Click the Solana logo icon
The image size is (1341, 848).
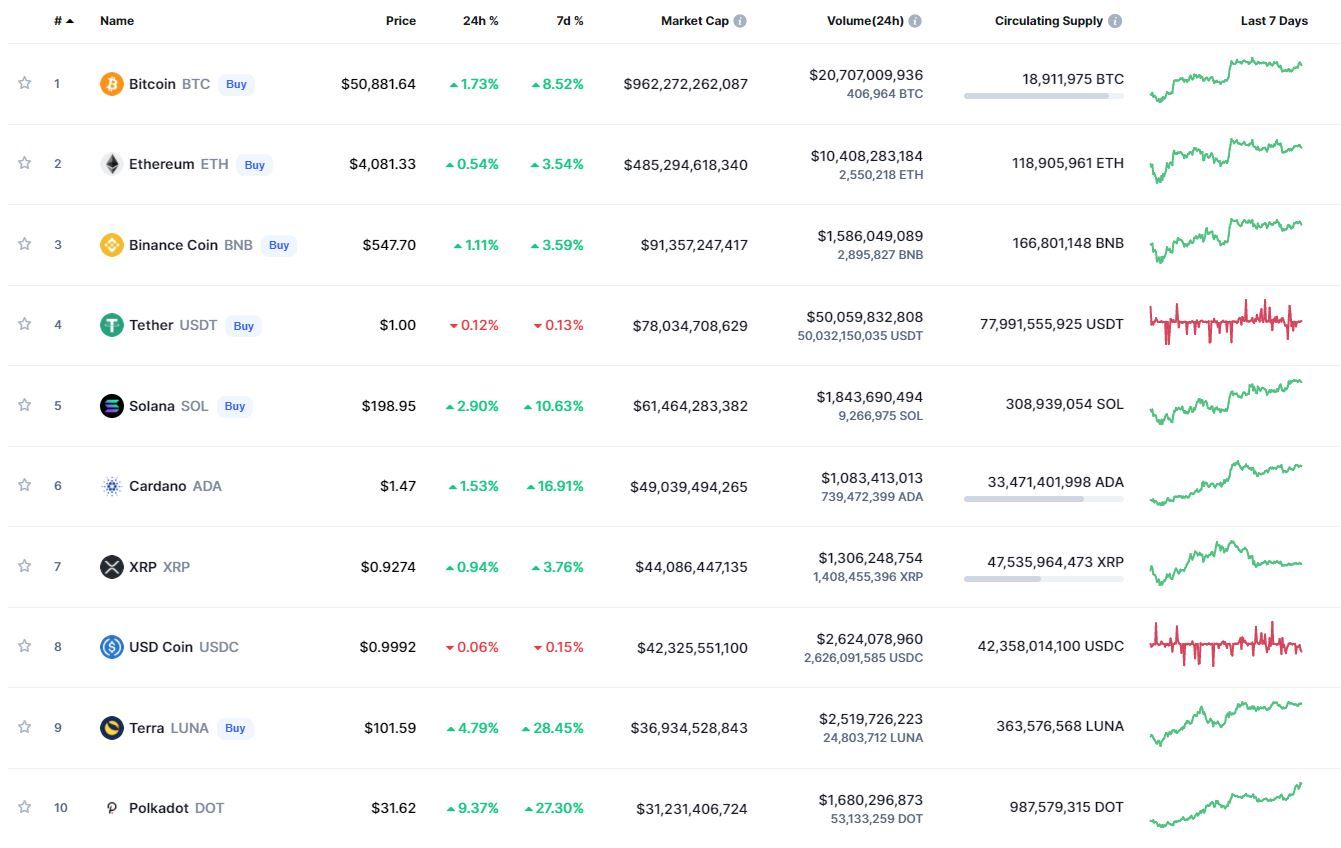coord(111,406)
